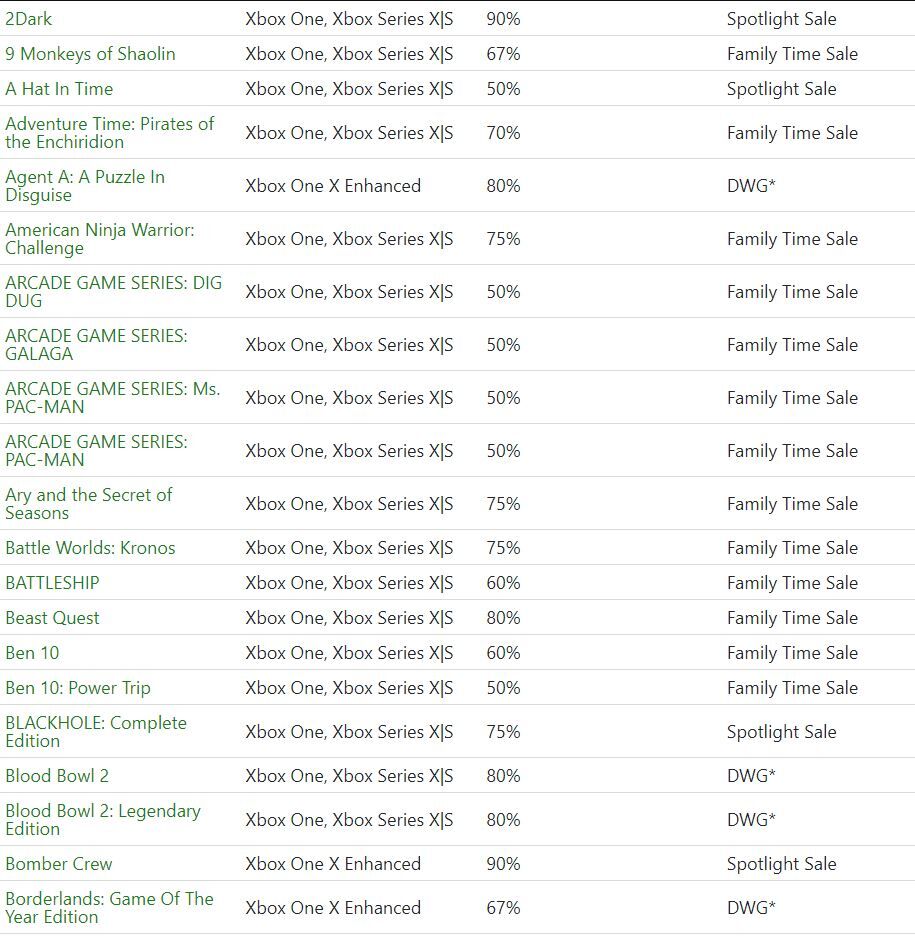Select Spotlight Sale in A Hat In Time row

click(x=781, y=89)
